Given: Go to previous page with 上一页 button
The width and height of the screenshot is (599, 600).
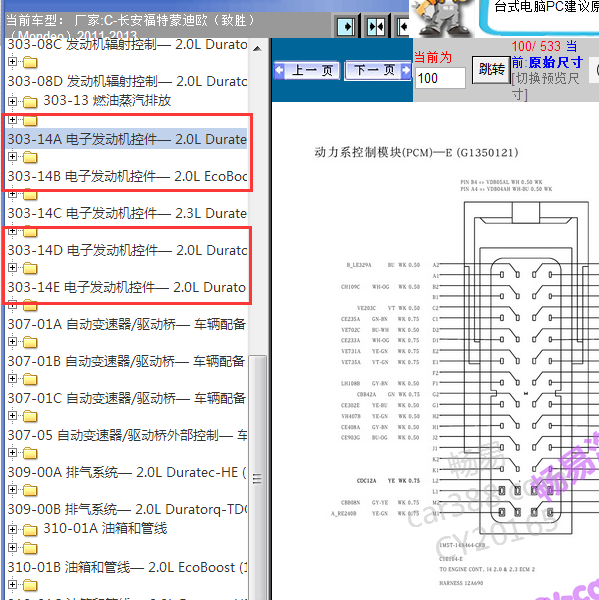Looking at the screenshot, I should [x=307, y=70].
